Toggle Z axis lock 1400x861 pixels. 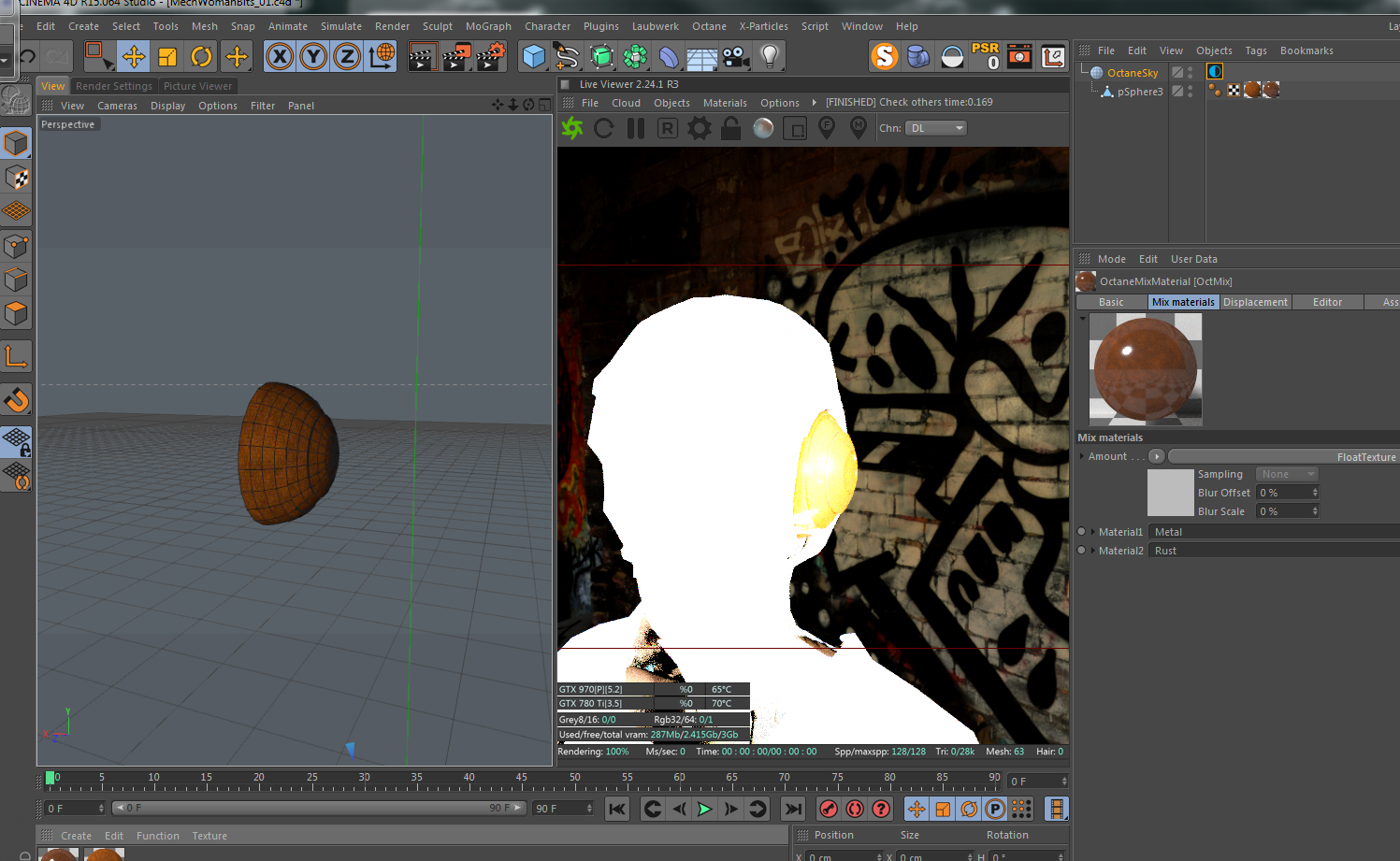point(347,57)
